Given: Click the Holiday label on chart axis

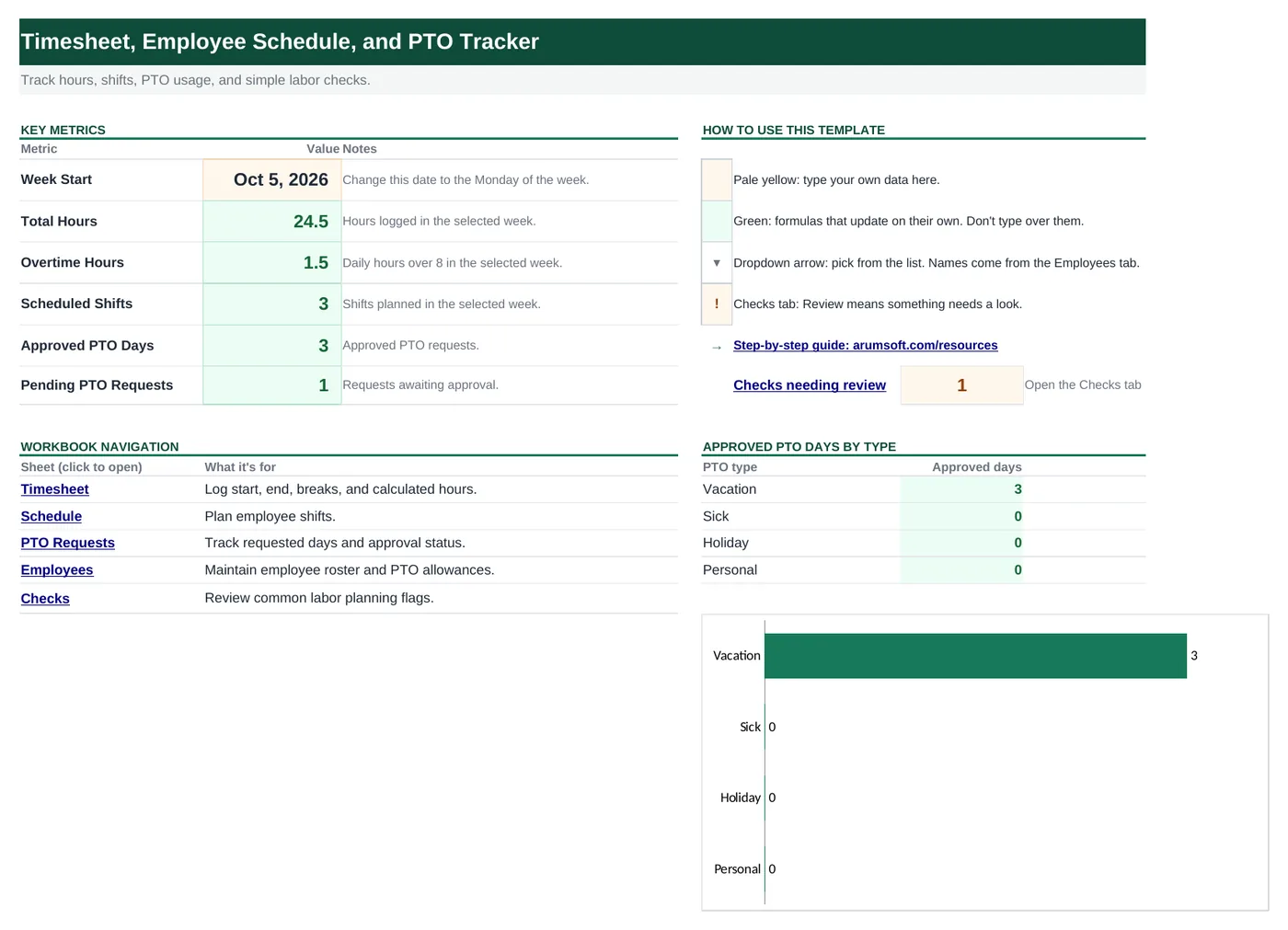Looking at the screenshot, I should [740, 798].
